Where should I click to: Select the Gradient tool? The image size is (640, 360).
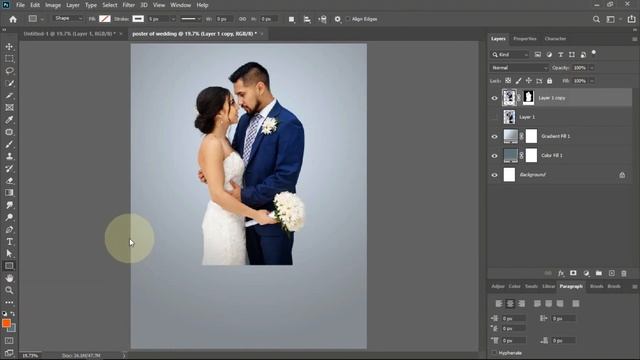coord(9,193)
